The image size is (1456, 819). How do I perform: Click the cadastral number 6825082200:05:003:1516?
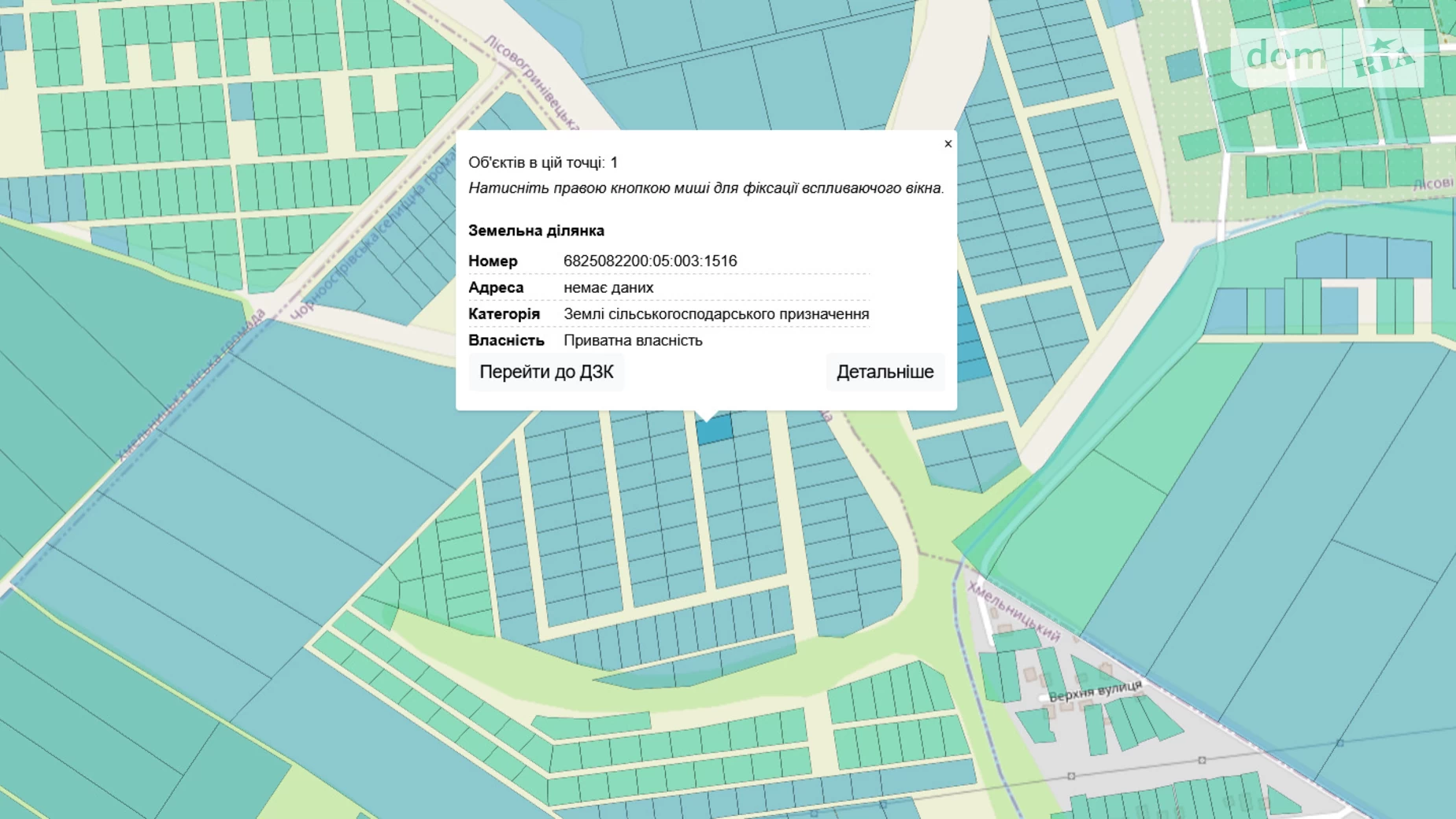coord(649,261)
